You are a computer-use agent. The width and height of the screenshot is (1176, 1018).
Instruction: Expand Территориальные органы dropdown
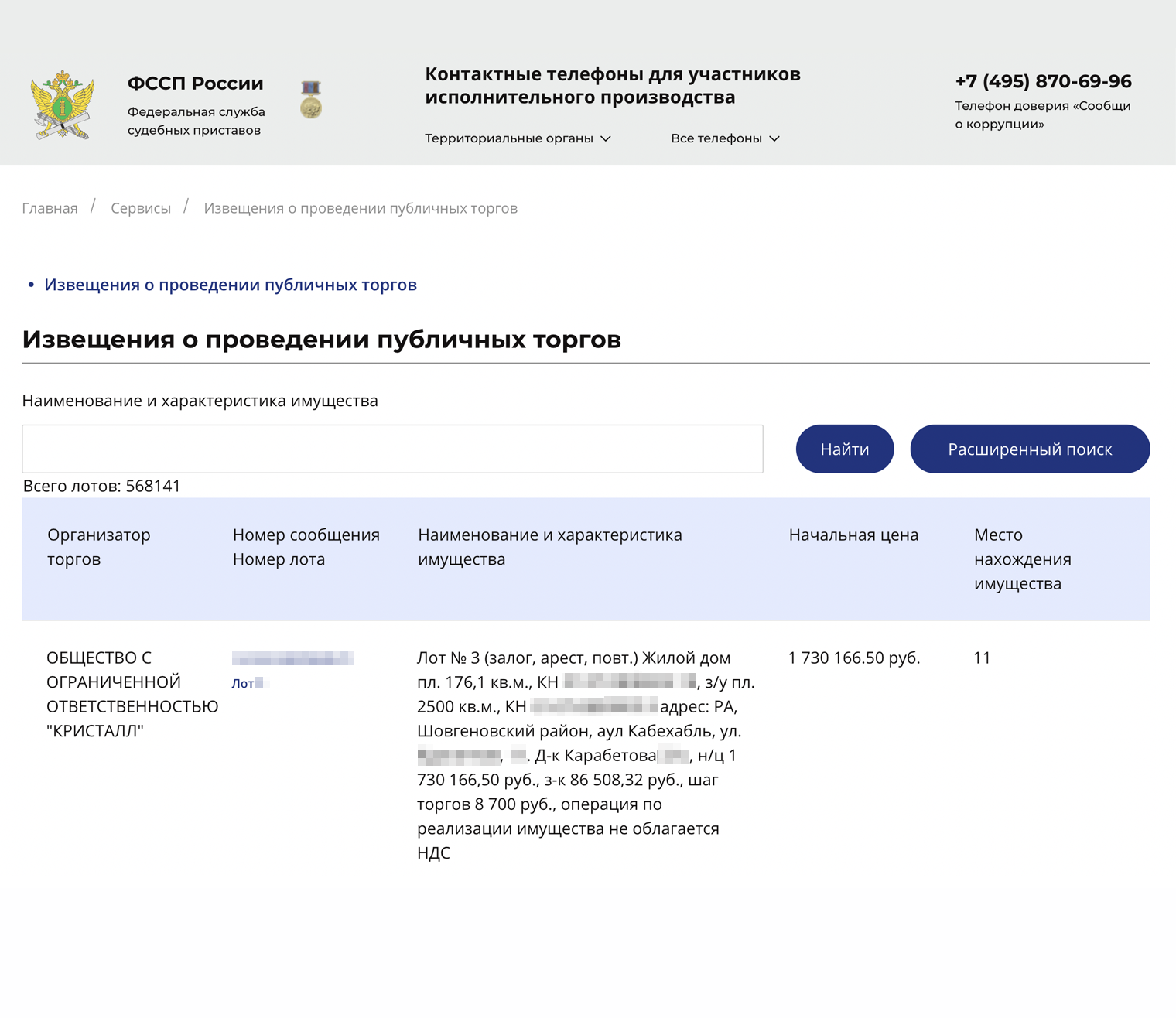tap(518, 138)
